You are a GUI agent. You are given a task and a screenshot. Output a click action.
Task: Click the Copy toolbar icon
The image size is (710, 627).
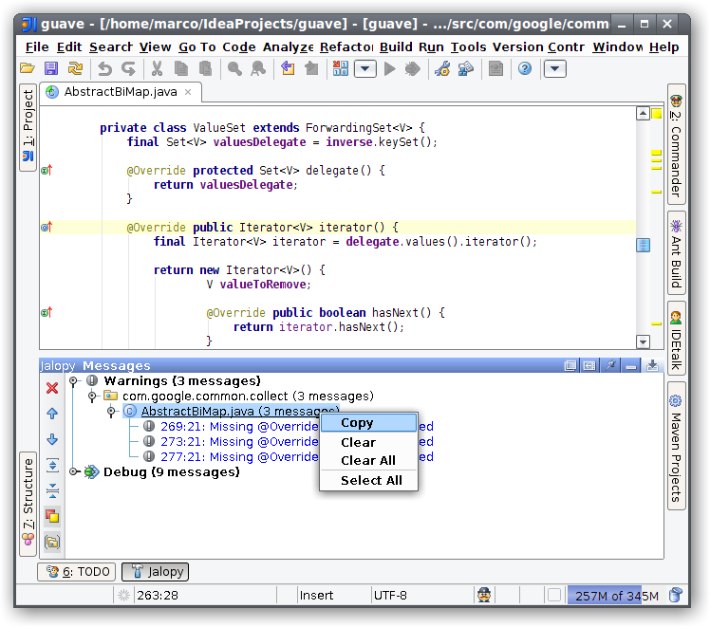coord(181,69)
